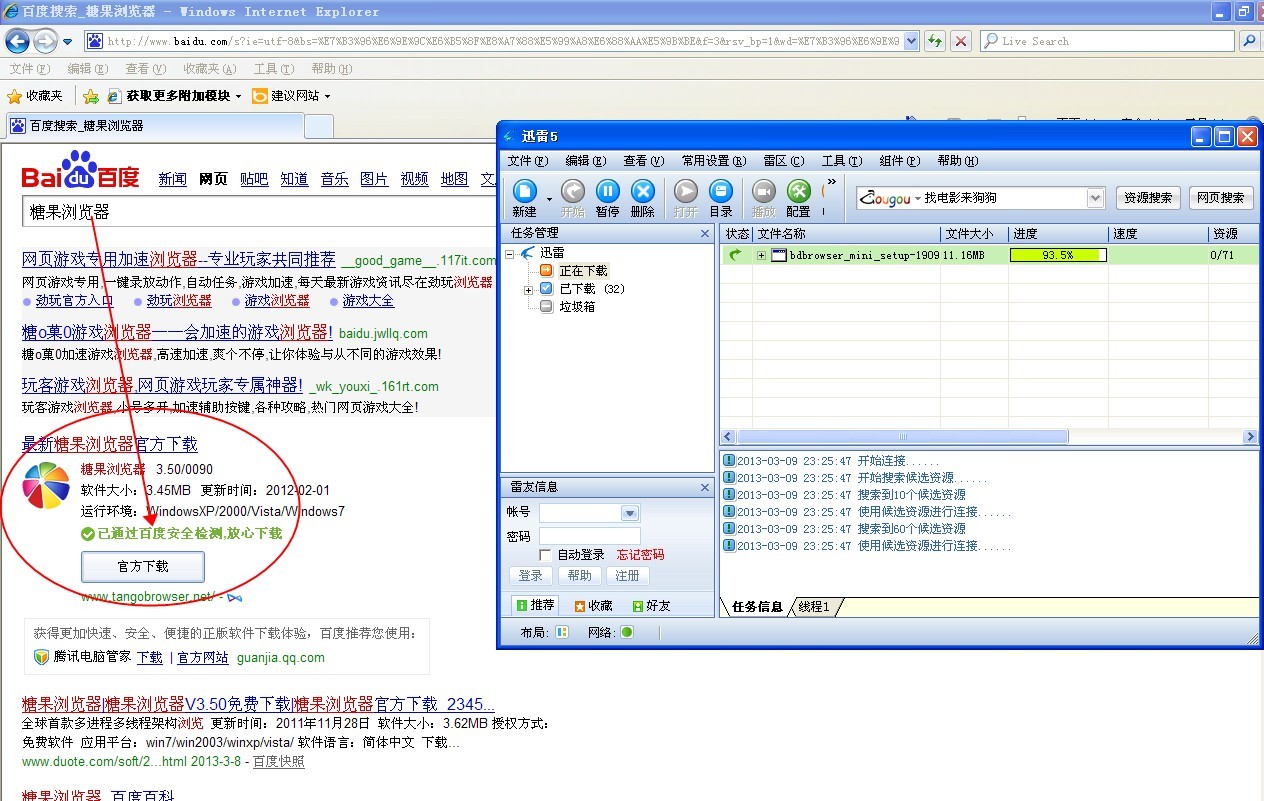
Task: Click the IE back navigation arrow
Action: pos(18,41)
